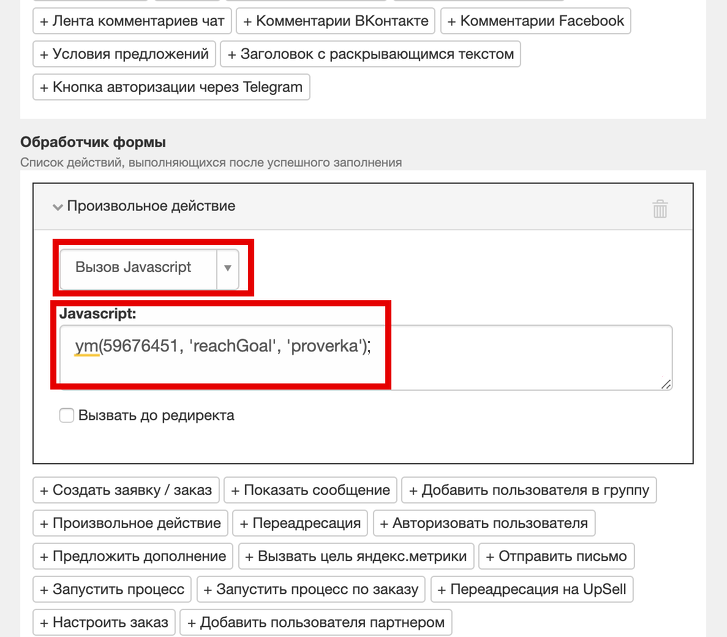Add Показать сообщение action

(x=311, y=490)
